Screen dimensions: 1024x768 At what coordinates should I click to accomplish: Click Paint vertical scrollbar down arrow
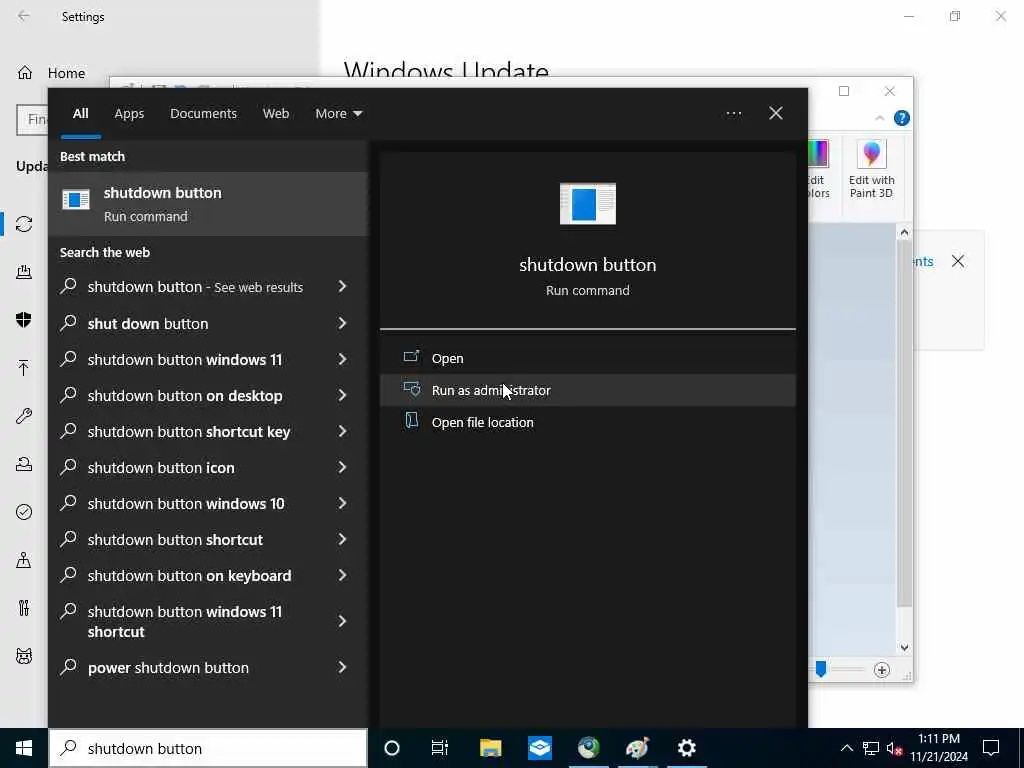904,648
